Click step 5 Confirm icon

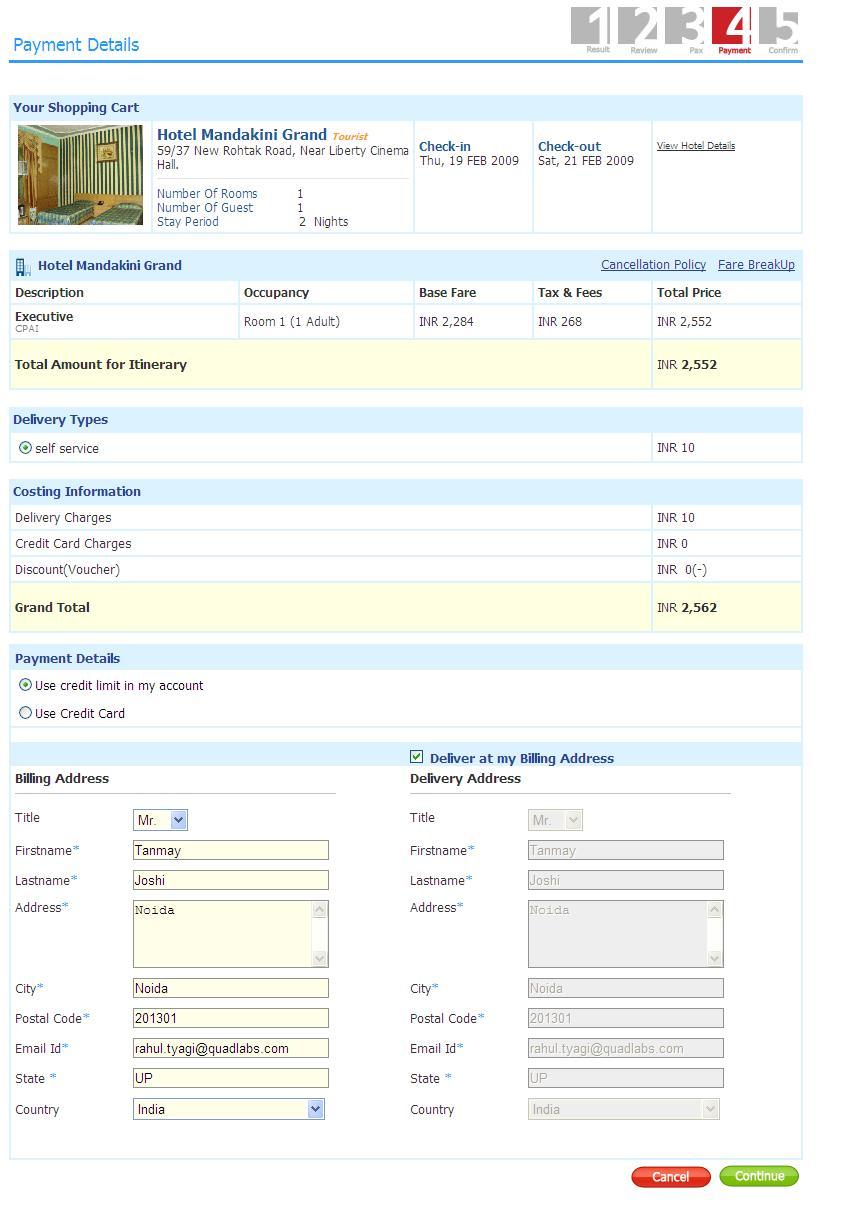coord(782,28)
